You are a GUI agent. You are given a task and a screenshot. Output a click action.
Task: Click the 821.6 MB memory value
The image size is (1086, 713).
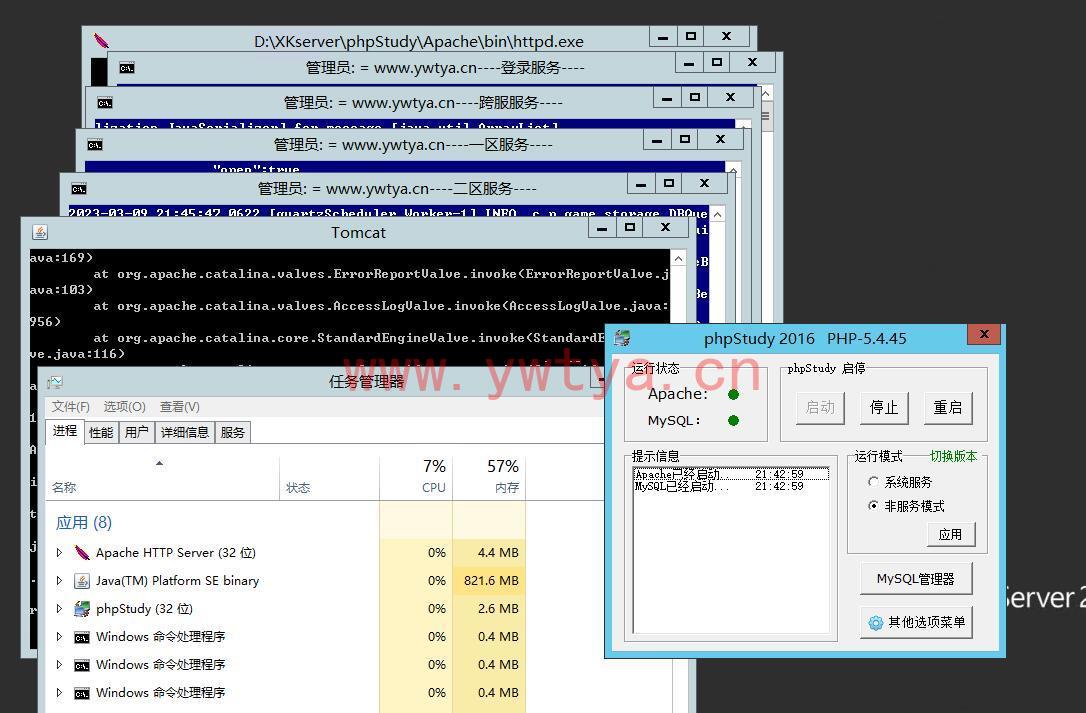click(491, 581)
